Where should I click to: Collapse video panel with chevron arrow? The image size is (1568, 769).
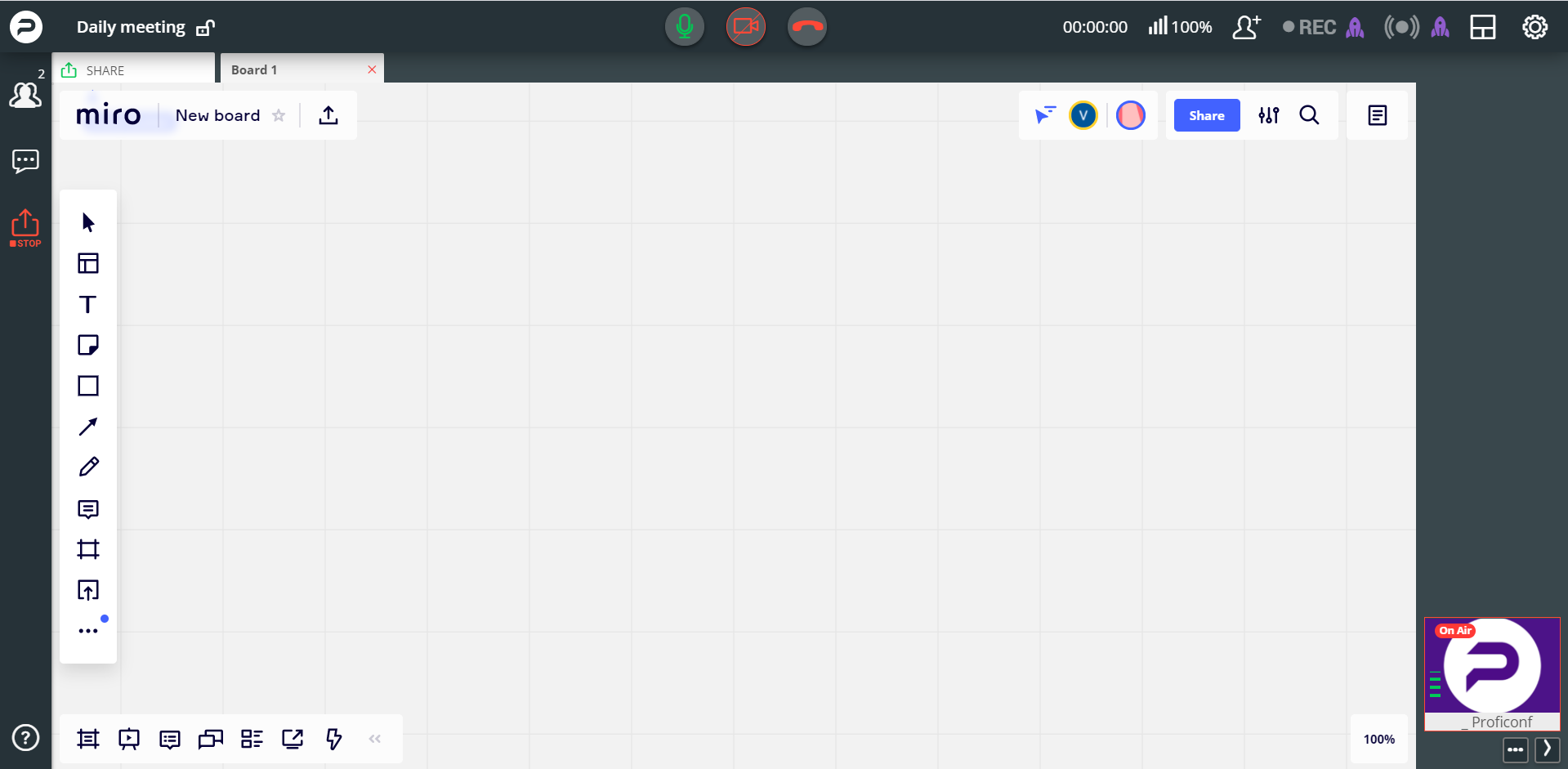point(1548,749)
